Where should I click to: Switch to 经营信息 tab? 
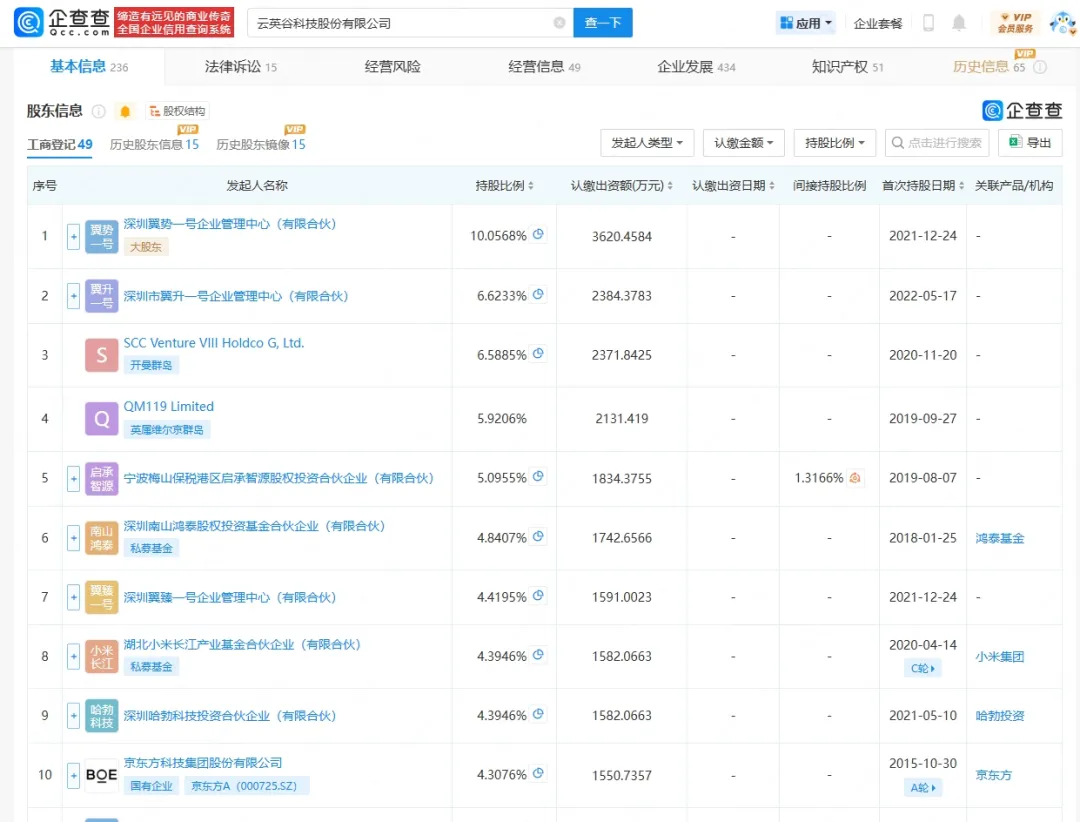(x=544, y=67)
